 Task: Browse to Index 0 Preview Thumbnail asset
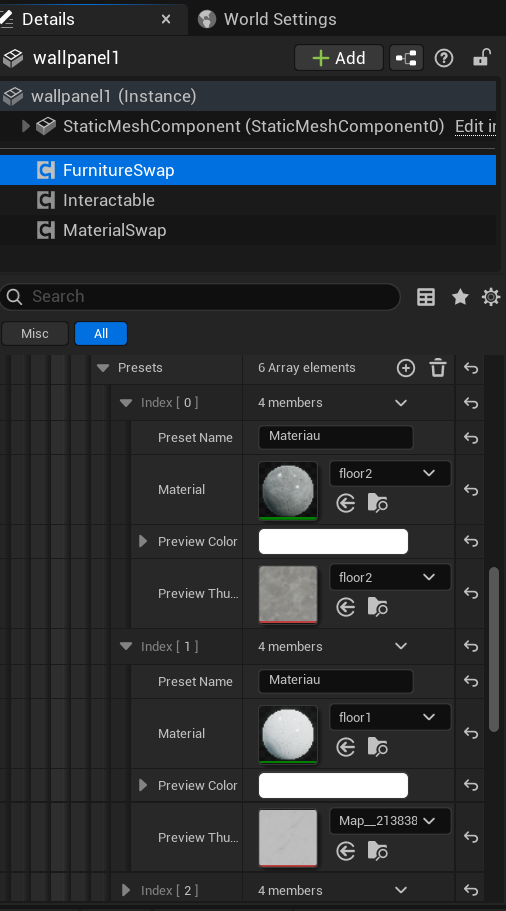click(378, 608)
